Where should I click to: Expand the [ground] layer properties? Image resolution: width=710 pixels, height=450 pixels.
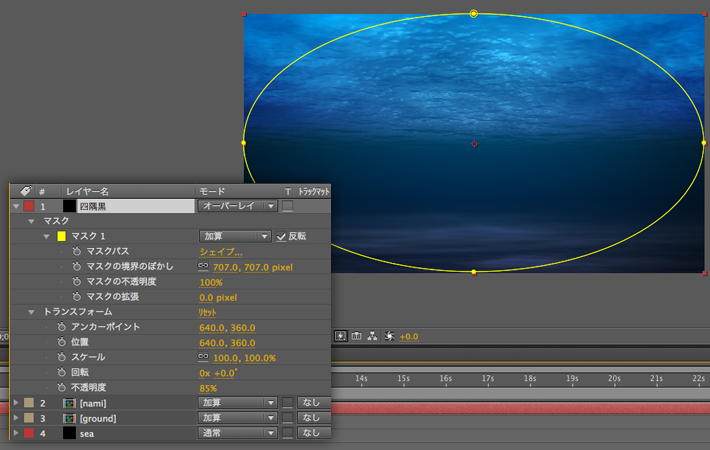point(15,418)
